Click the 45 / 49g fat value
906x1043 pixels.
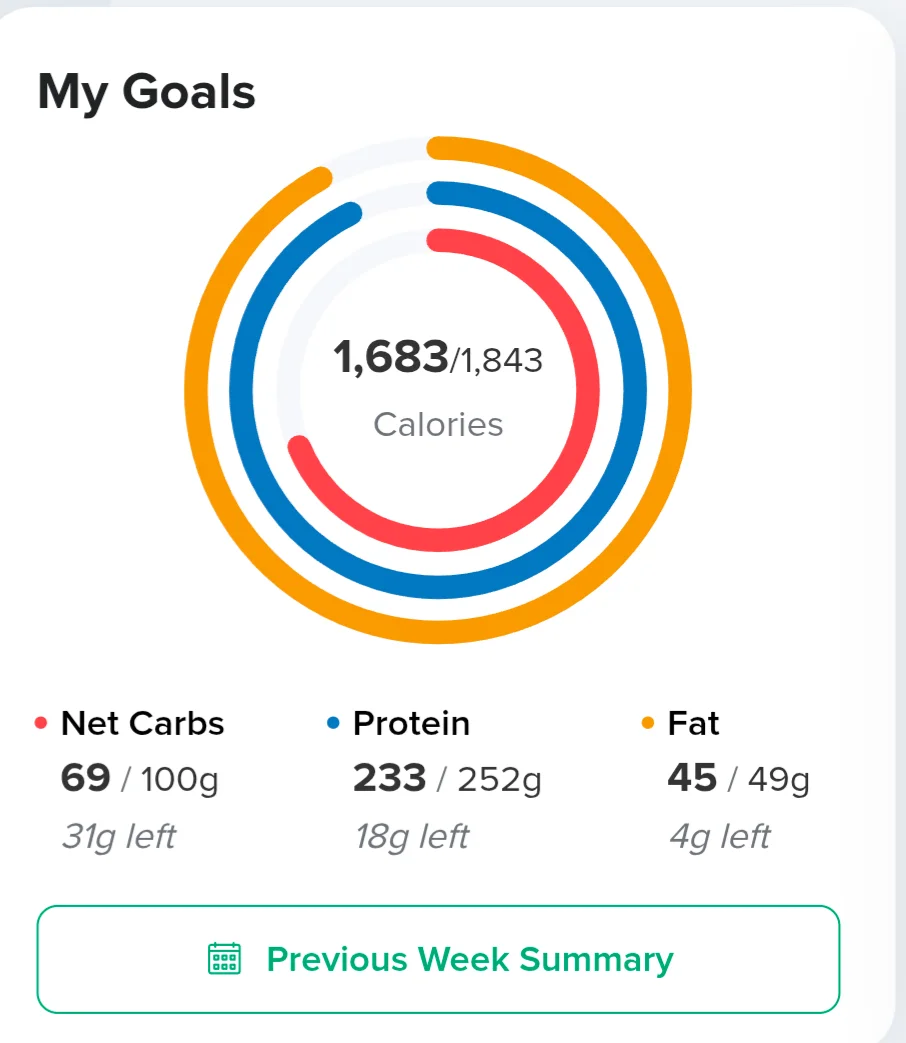pos(738,778)
